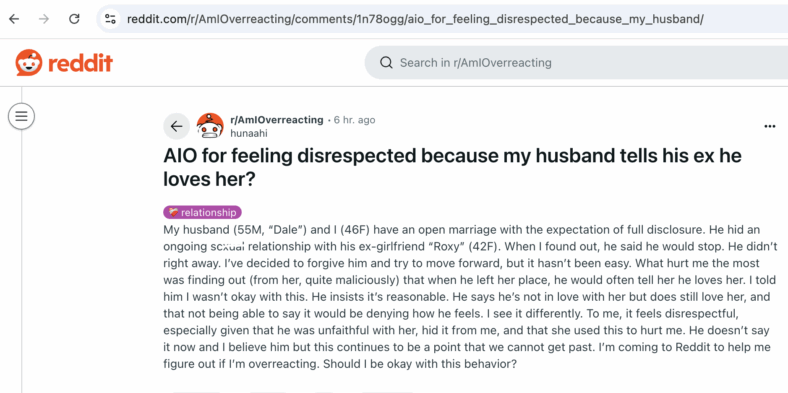
Task: Click the browser back arrow
Action: (x=14, y=19)
